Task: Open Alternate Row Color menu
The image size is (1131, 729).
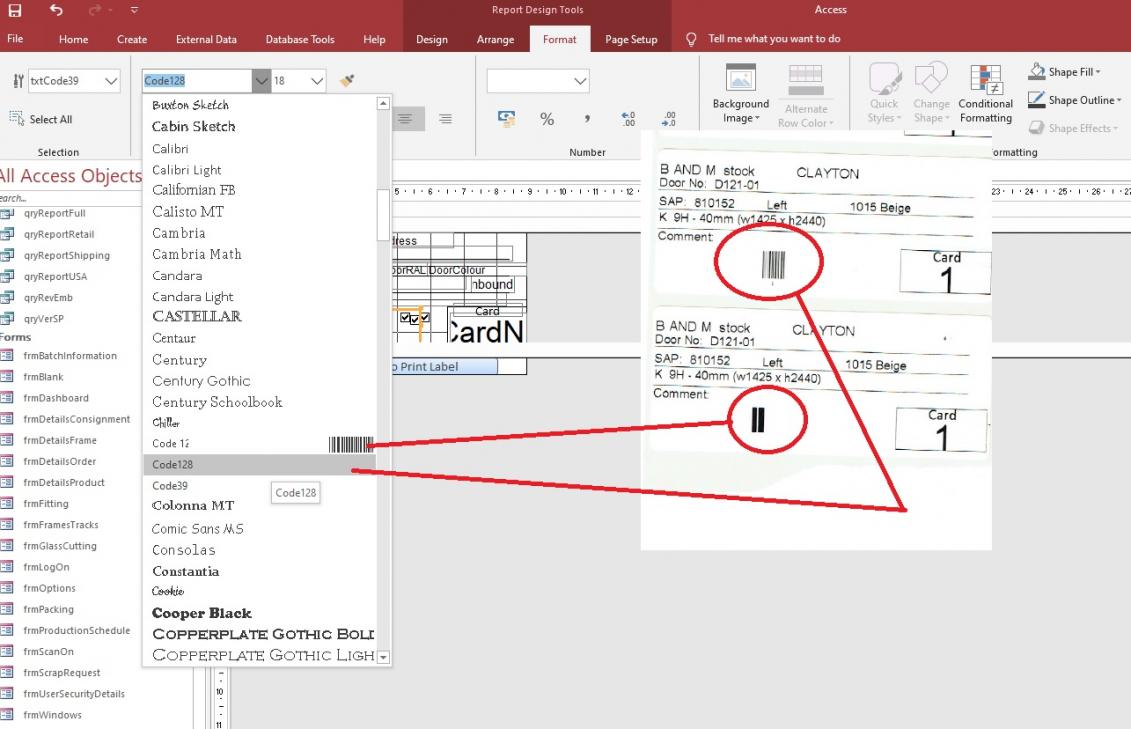Action: tap(806, 96)
